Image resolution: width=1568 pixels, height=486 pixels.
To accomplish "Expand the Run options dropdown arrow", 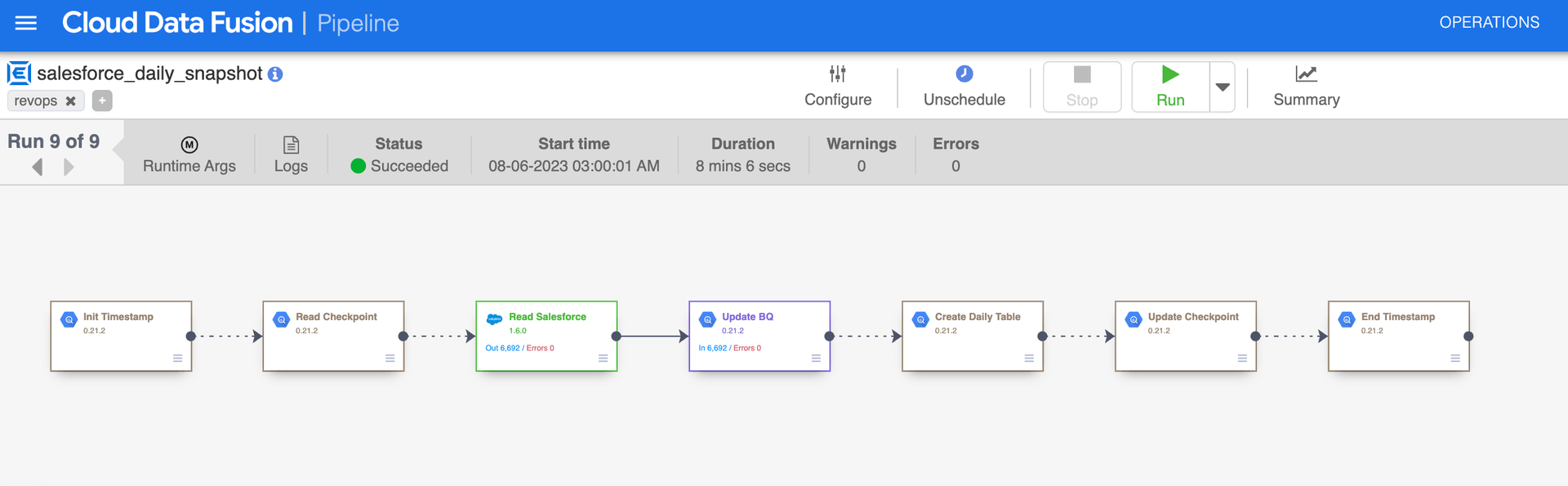I will coord(1223,87).
